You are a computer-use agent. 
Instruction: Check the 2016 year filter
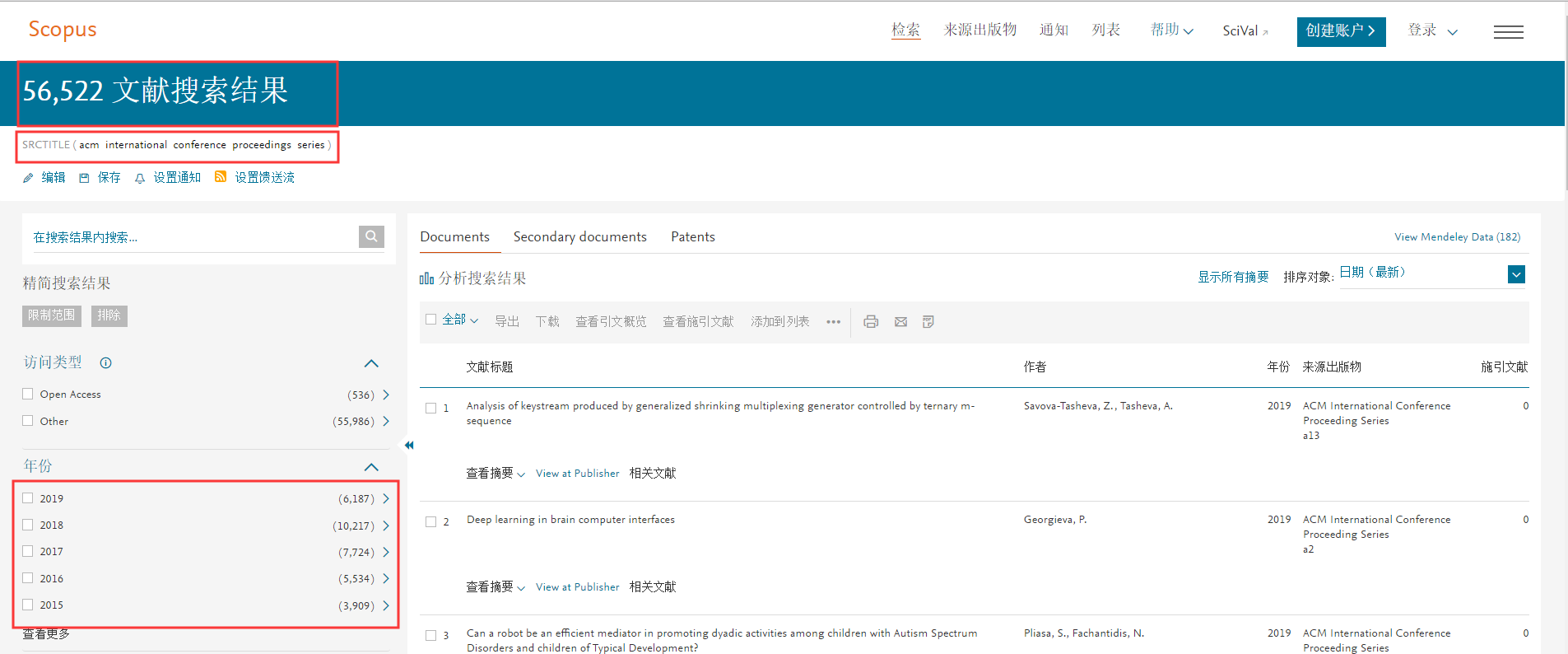point(28,578)
